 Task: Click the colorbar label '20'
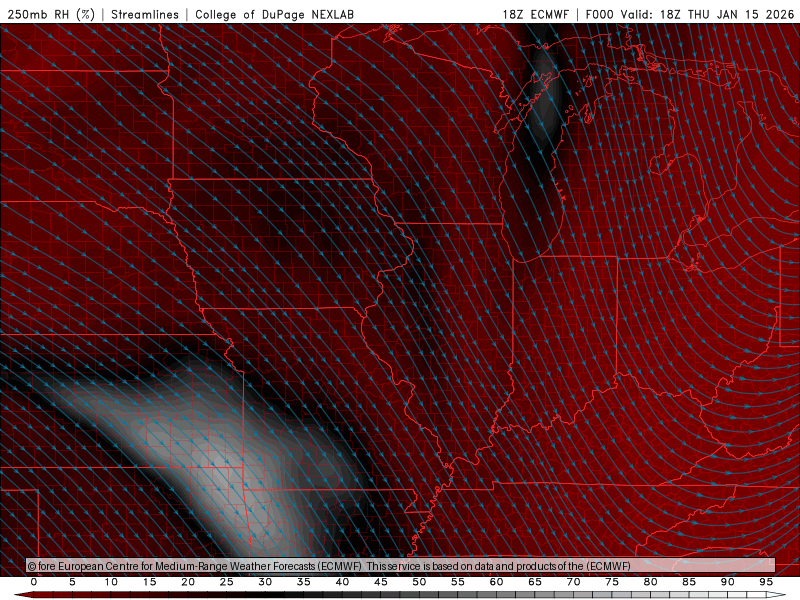188,582
